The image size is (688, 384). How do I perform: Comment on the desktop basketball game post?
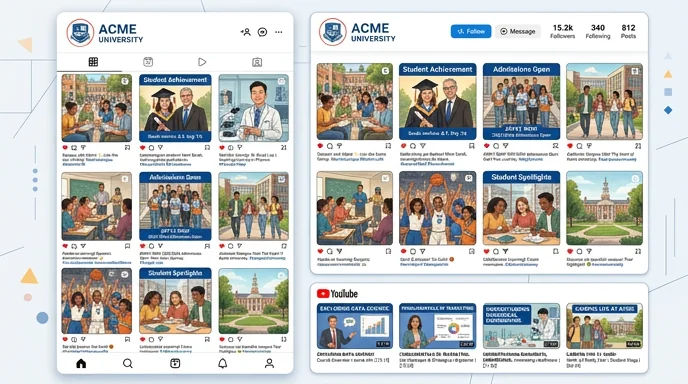click(x=413, y=251)
